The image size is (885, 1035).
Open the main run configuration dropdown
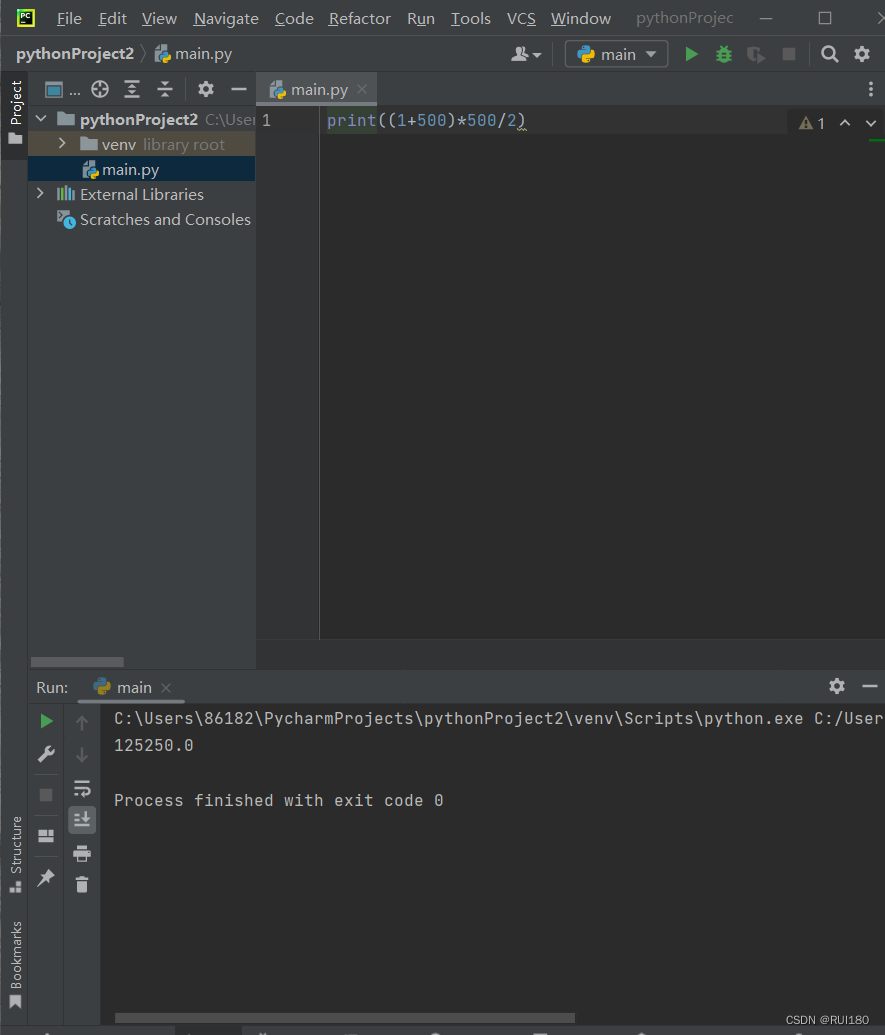616,54
